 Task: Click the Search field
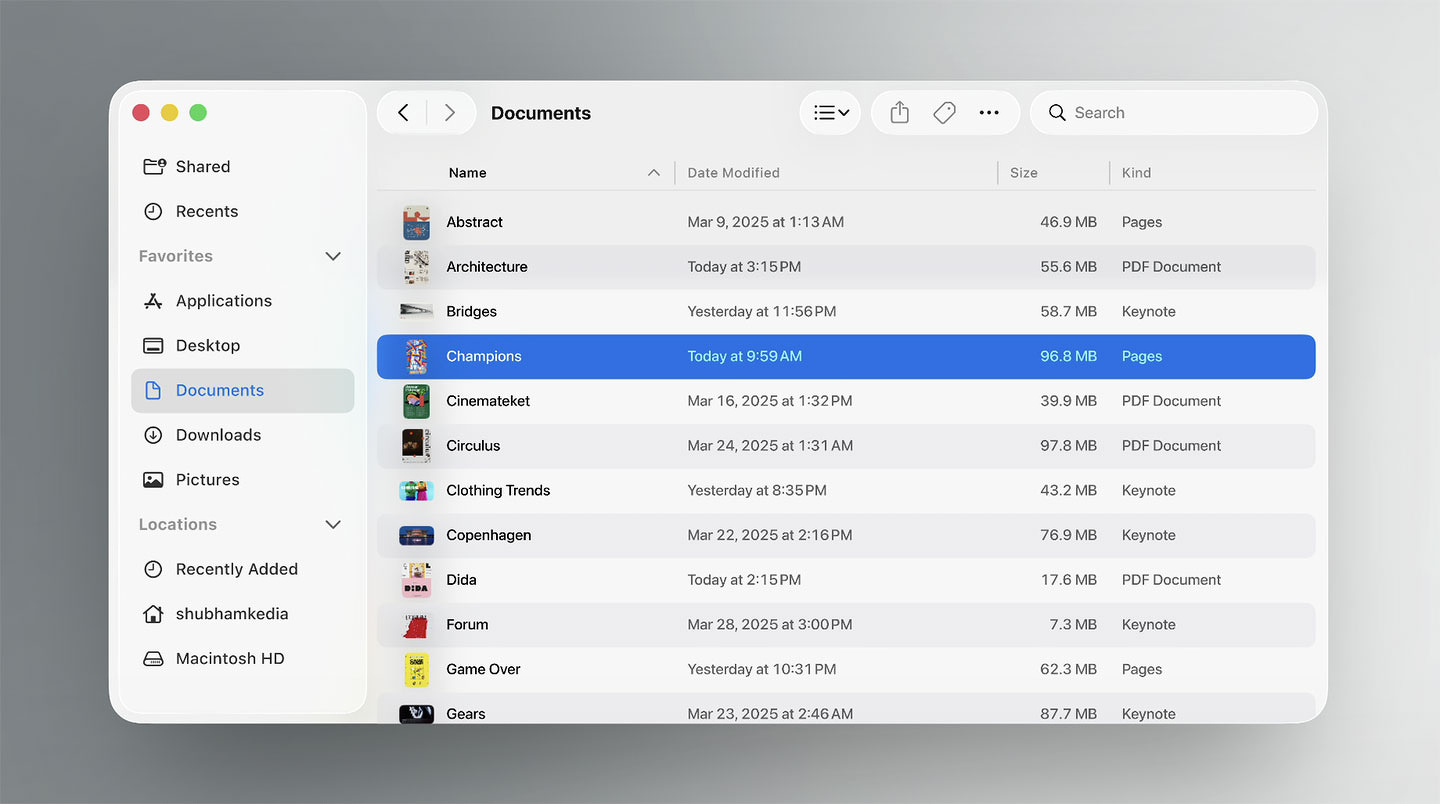[x=1174, y=113]
